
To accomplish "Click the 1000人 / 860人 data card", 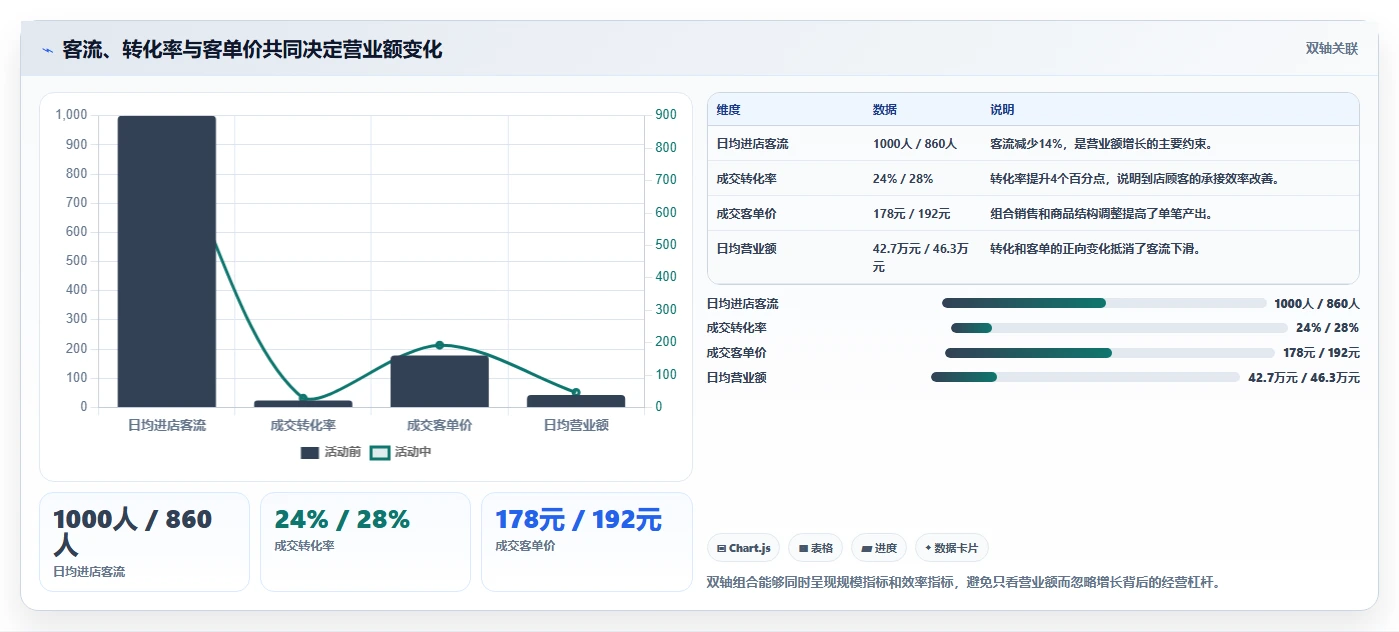I will pyautogui.click(x=144, y=542).
